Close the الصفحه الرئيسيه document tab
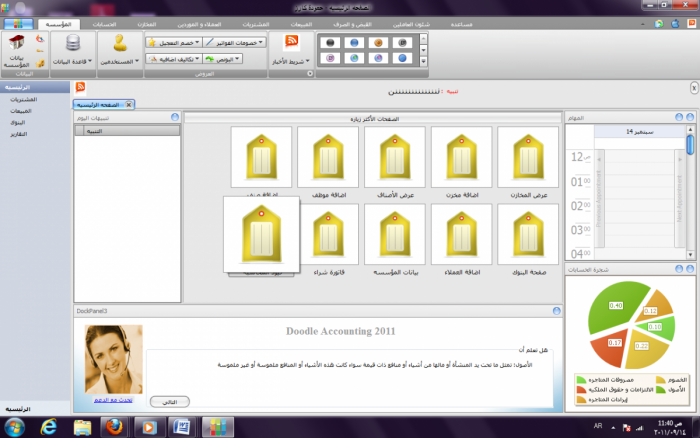 [x=129, y=104]
